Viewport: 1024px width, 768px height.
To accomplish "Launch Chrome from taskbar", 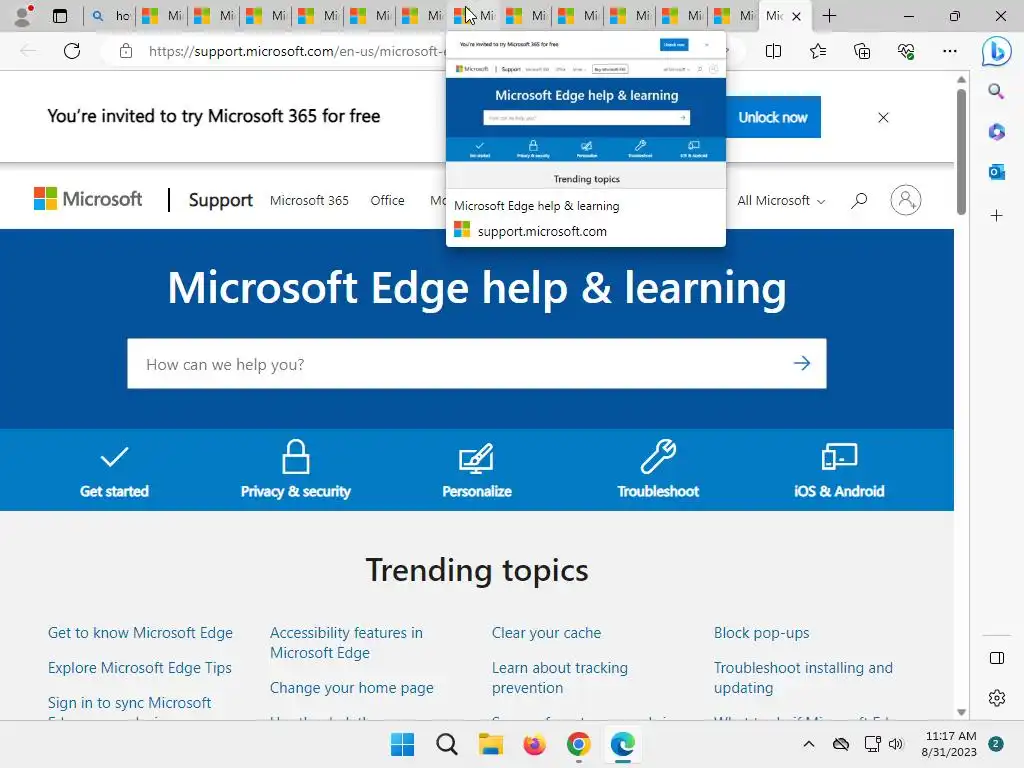I will coord(579,744).
